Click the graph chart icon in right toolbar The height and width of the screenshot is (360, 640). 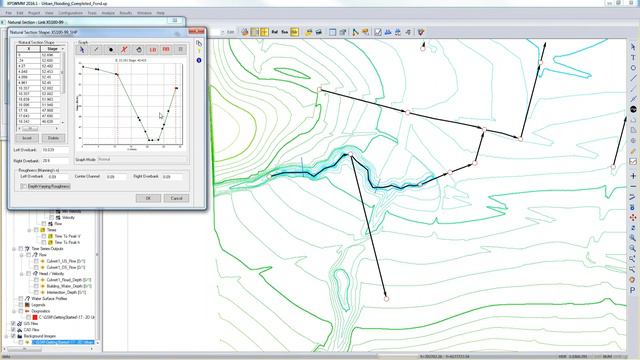pos(633,162)
